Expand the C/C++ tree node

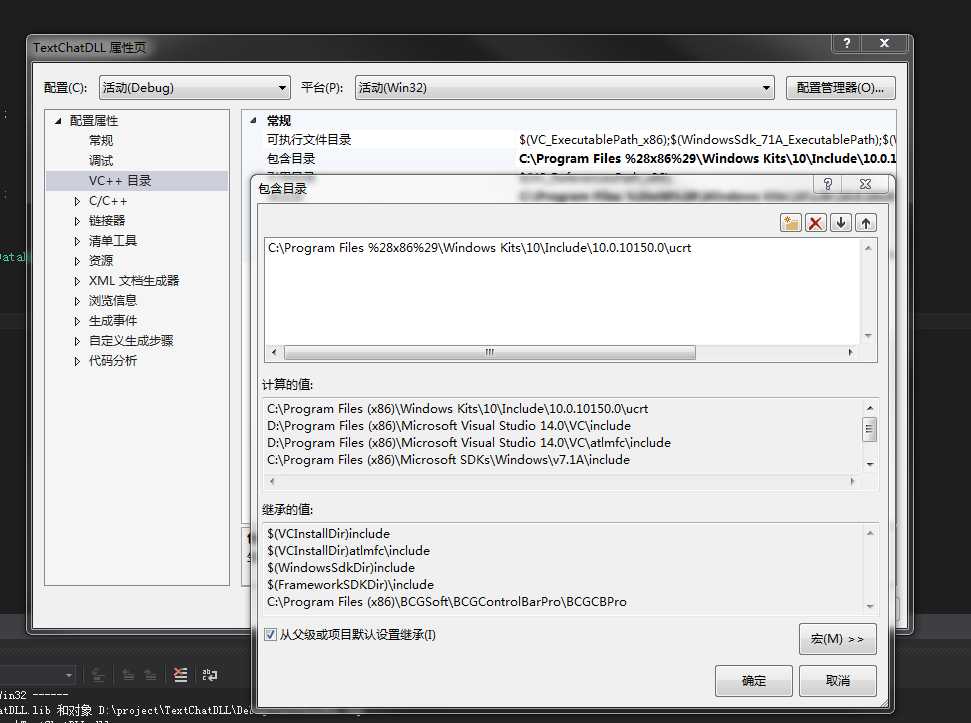point(77,201)
